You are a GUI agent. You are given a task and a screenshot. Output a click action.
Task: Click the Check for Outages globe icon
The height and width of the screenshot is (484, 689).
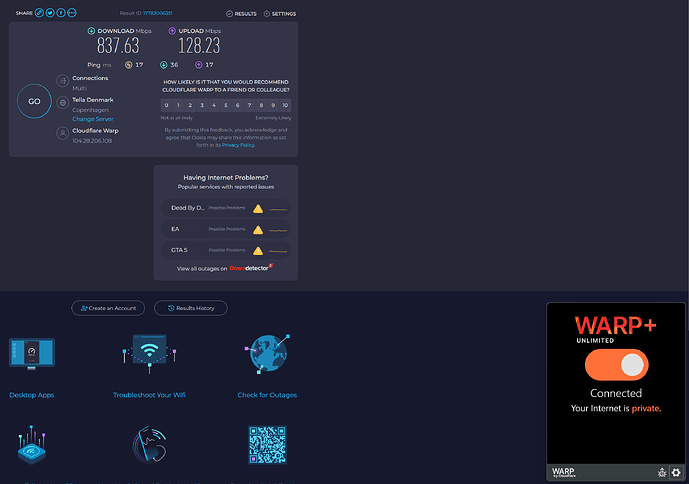click(267, 353)
